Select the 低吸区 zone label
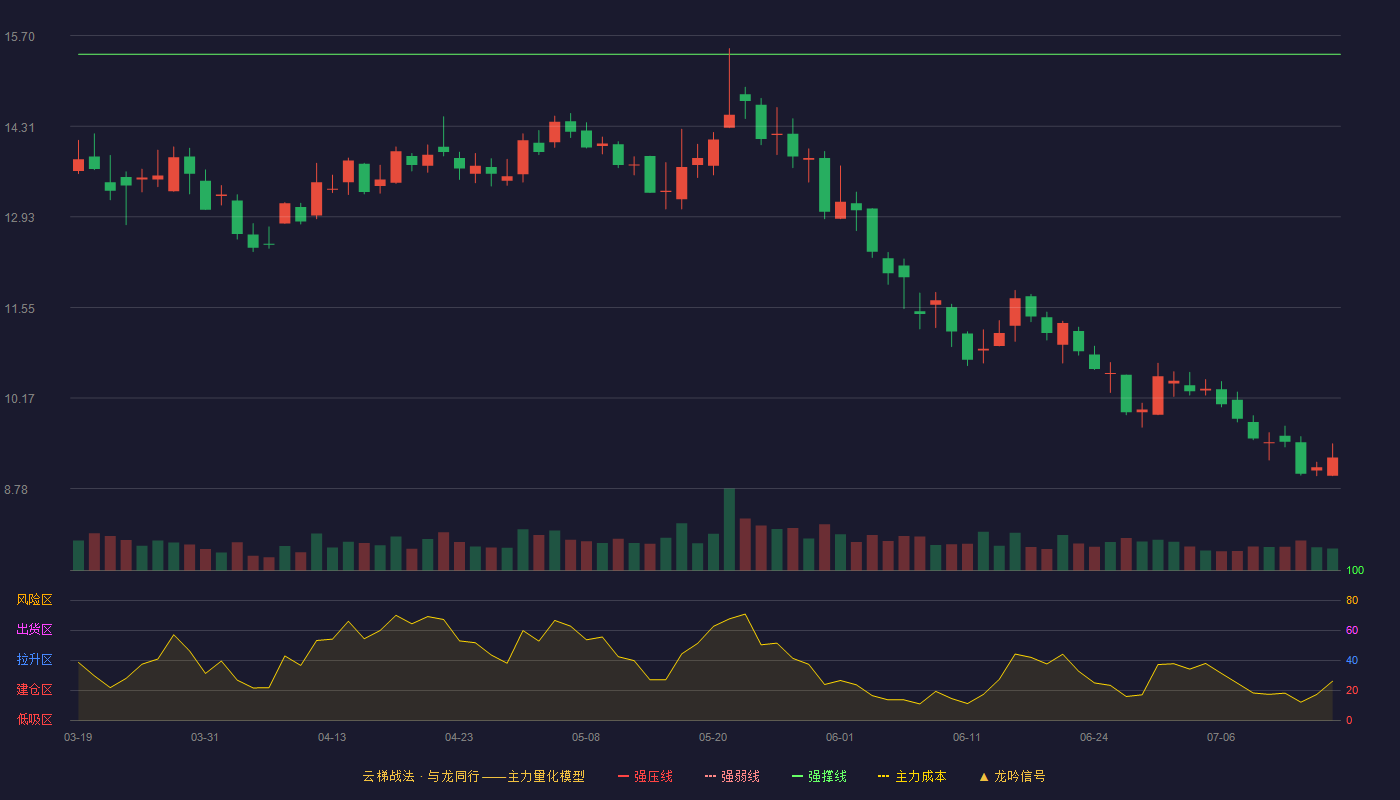The width and height of the screenshot is (1400, 800). tap(34, 719)
